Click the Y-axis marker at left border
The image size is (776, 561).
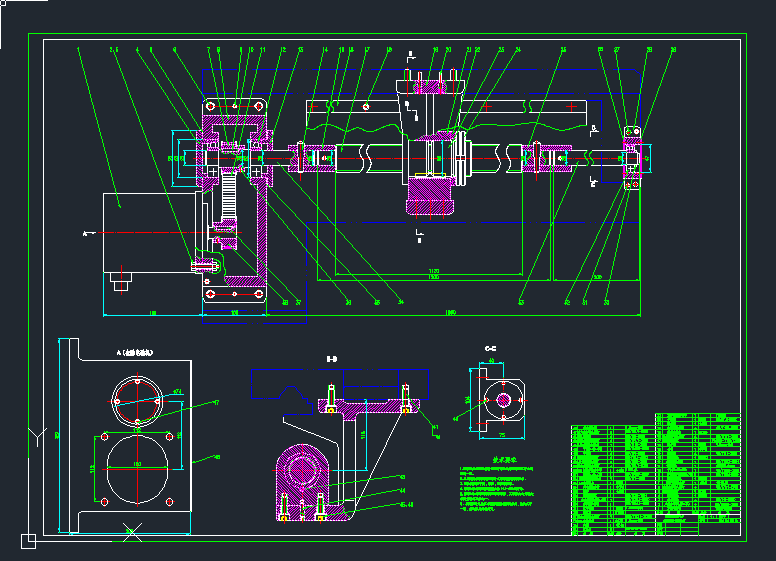pos(38,435)
